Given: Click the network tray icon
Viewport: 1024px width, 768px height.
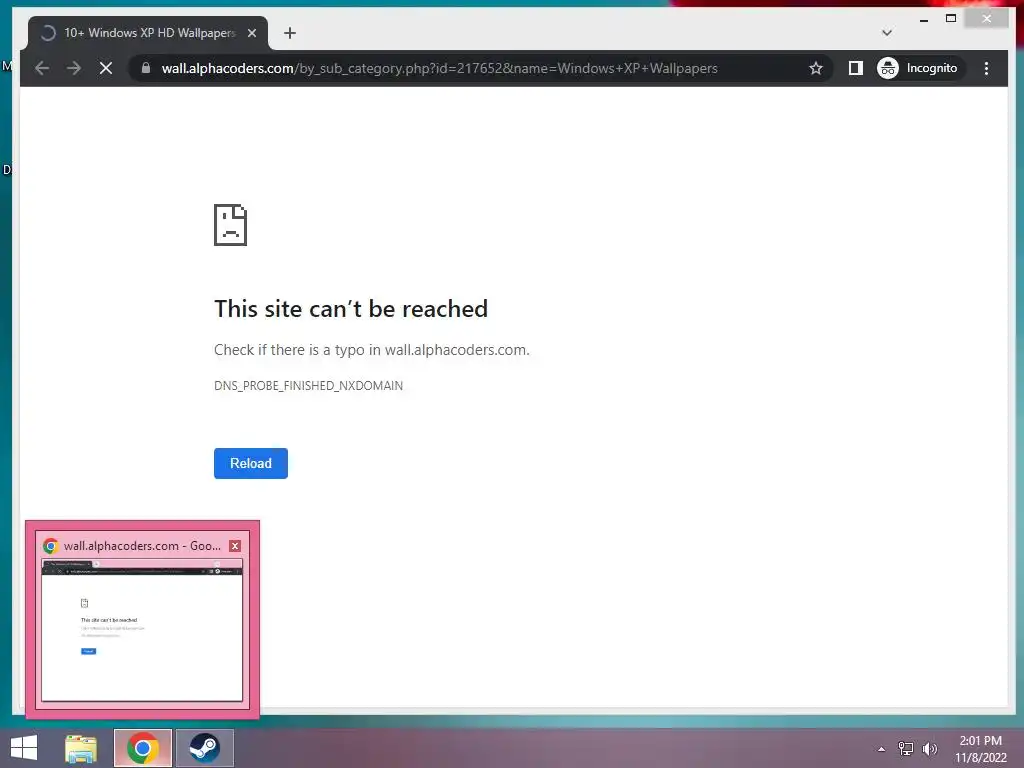Looking at the screenshot, I should pyautogui.click(x=905, y=749).
